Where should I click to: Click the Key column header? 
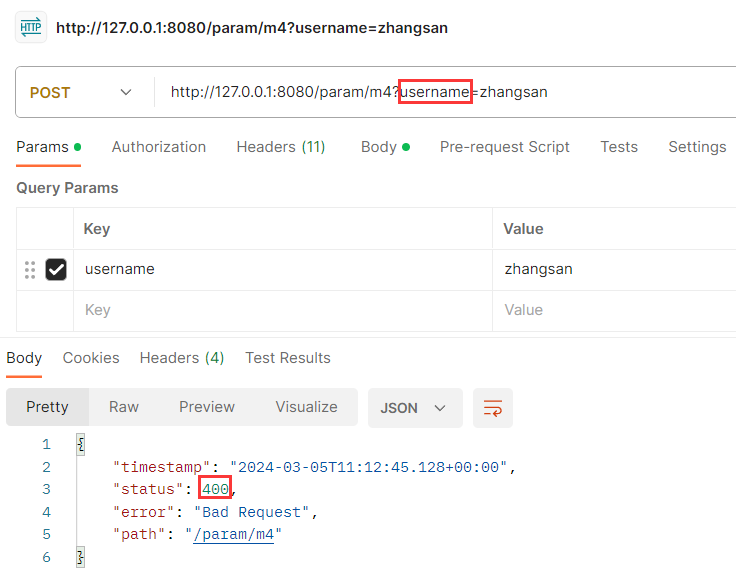pyautogui.click(x=97, y=229)
